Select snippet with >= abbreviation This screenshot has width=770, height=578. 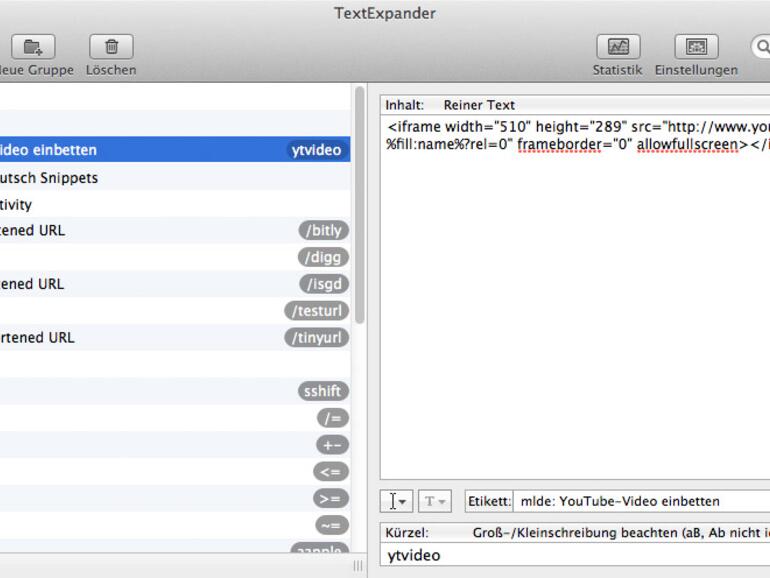click(175, 498)
